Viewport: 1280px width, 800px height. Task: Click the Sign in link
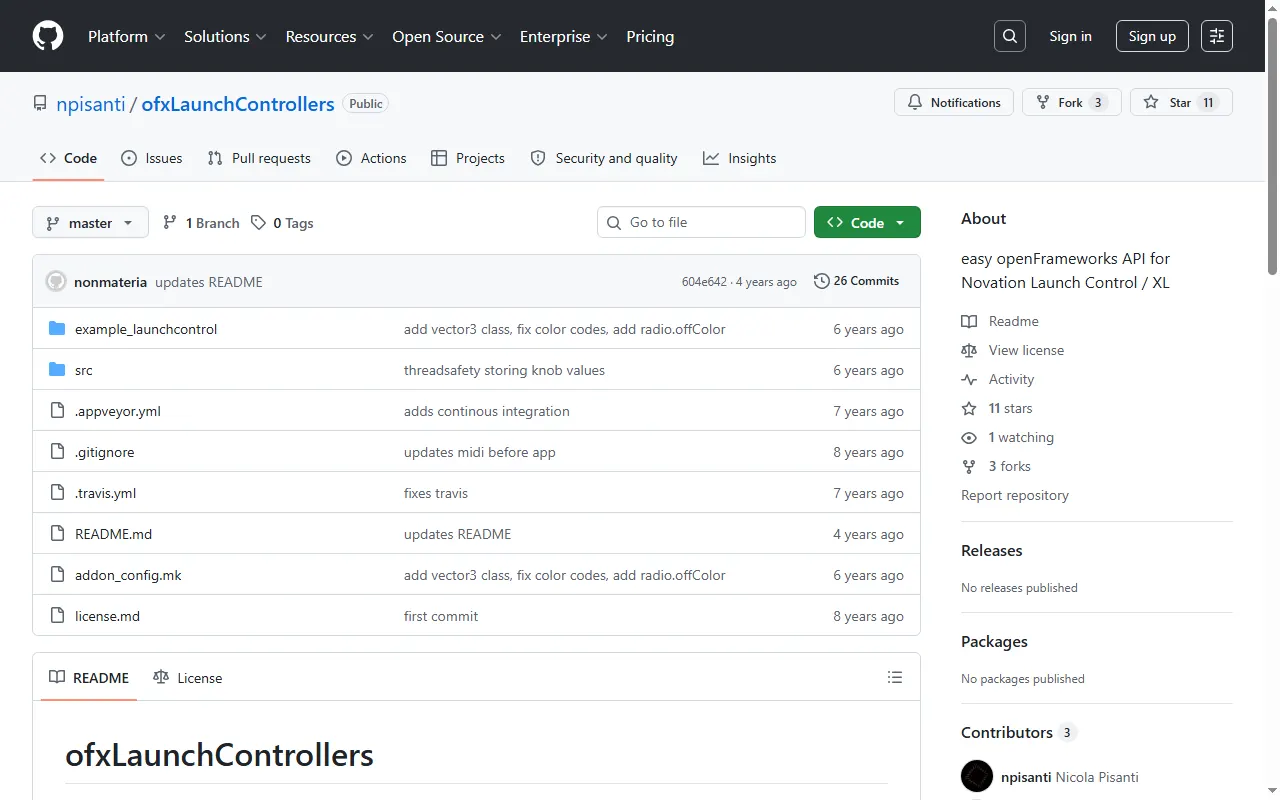point(1071,36)
